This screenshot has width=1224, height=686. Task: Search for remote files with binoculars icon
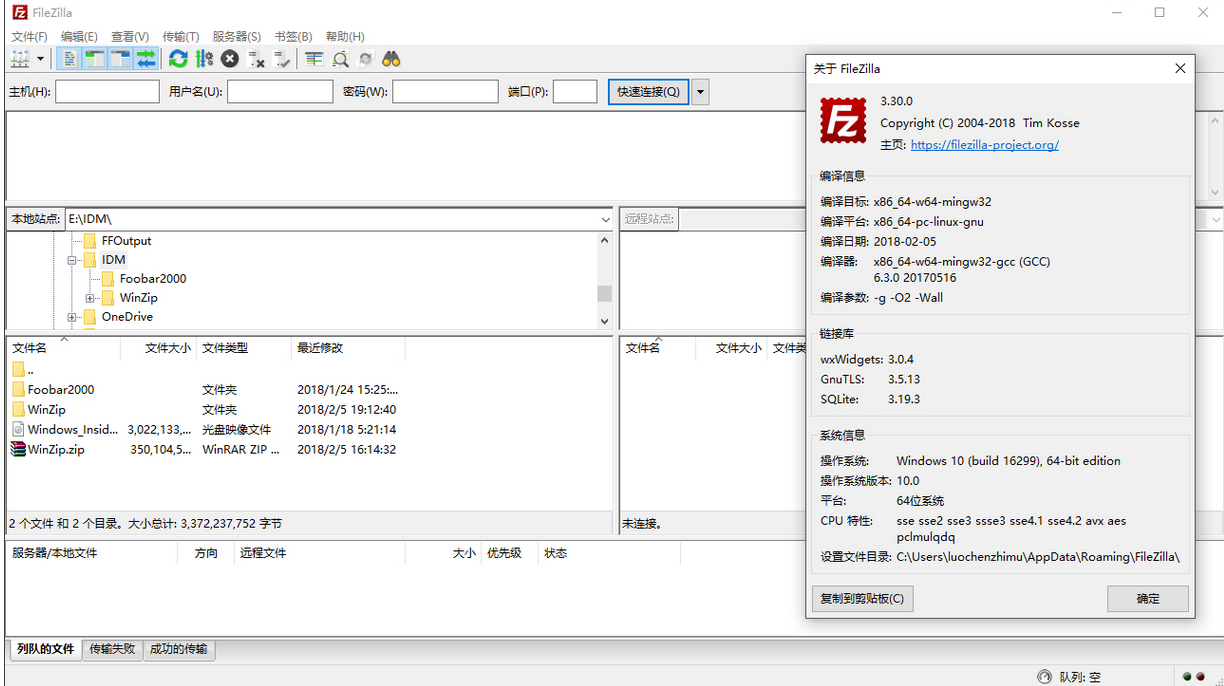click(392, 58)
